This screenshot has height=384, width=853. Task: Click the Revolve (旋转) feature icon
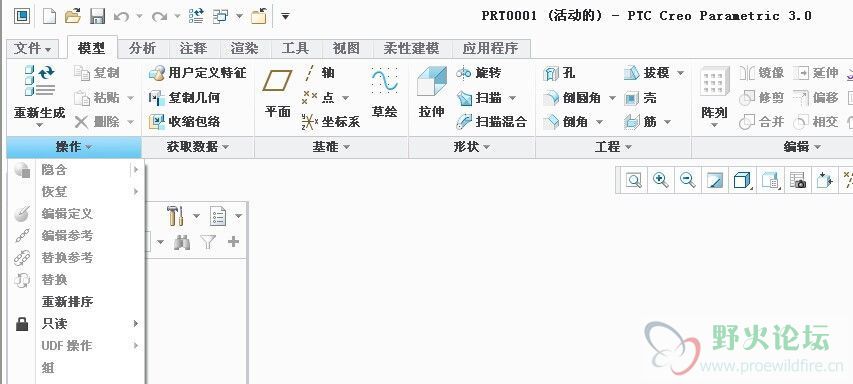(x=463, y=73)
